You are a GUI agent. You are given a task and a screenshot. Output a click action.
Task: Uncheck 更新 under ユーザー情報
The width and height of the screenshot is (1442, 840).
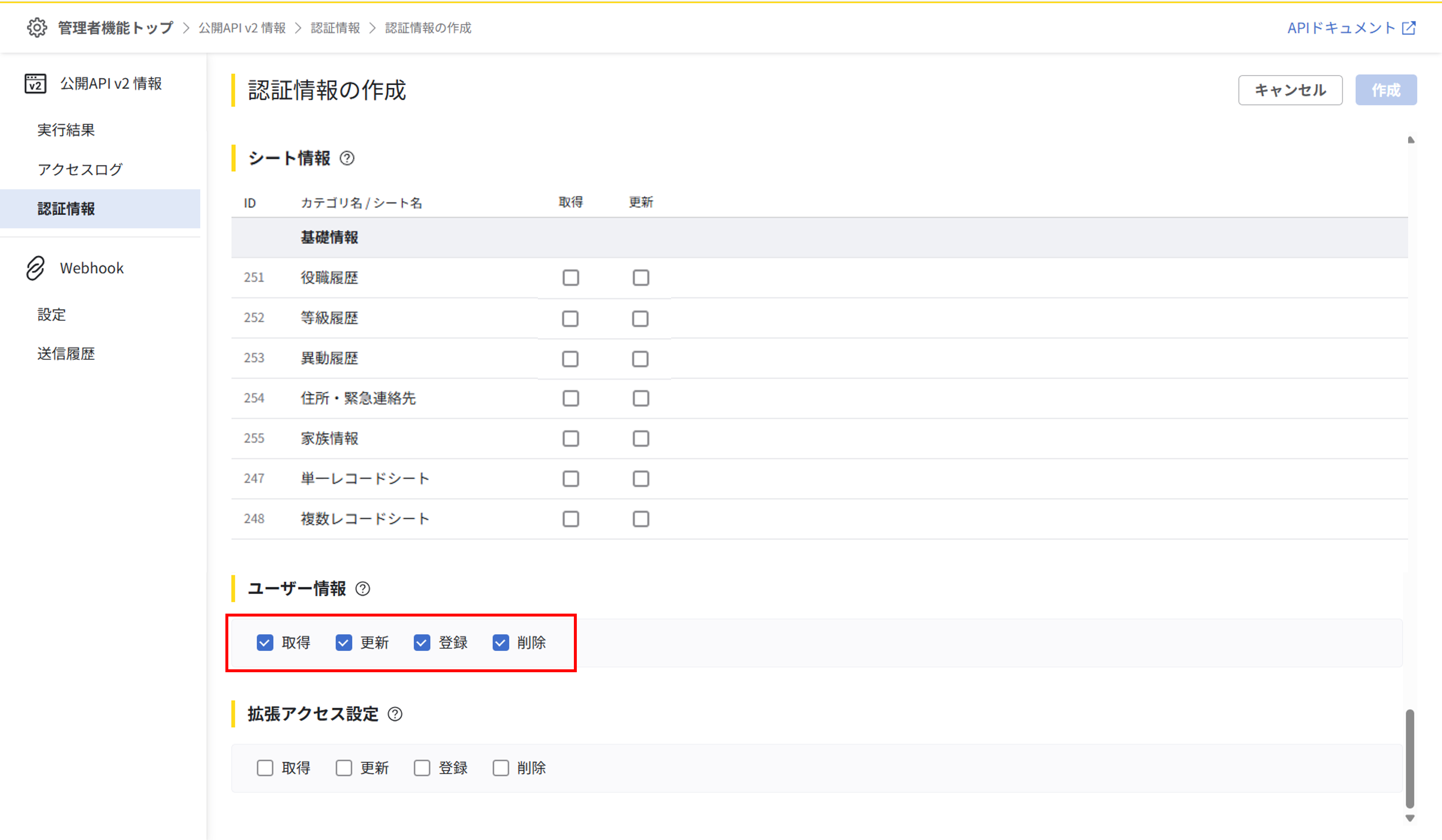coord(344,643)
